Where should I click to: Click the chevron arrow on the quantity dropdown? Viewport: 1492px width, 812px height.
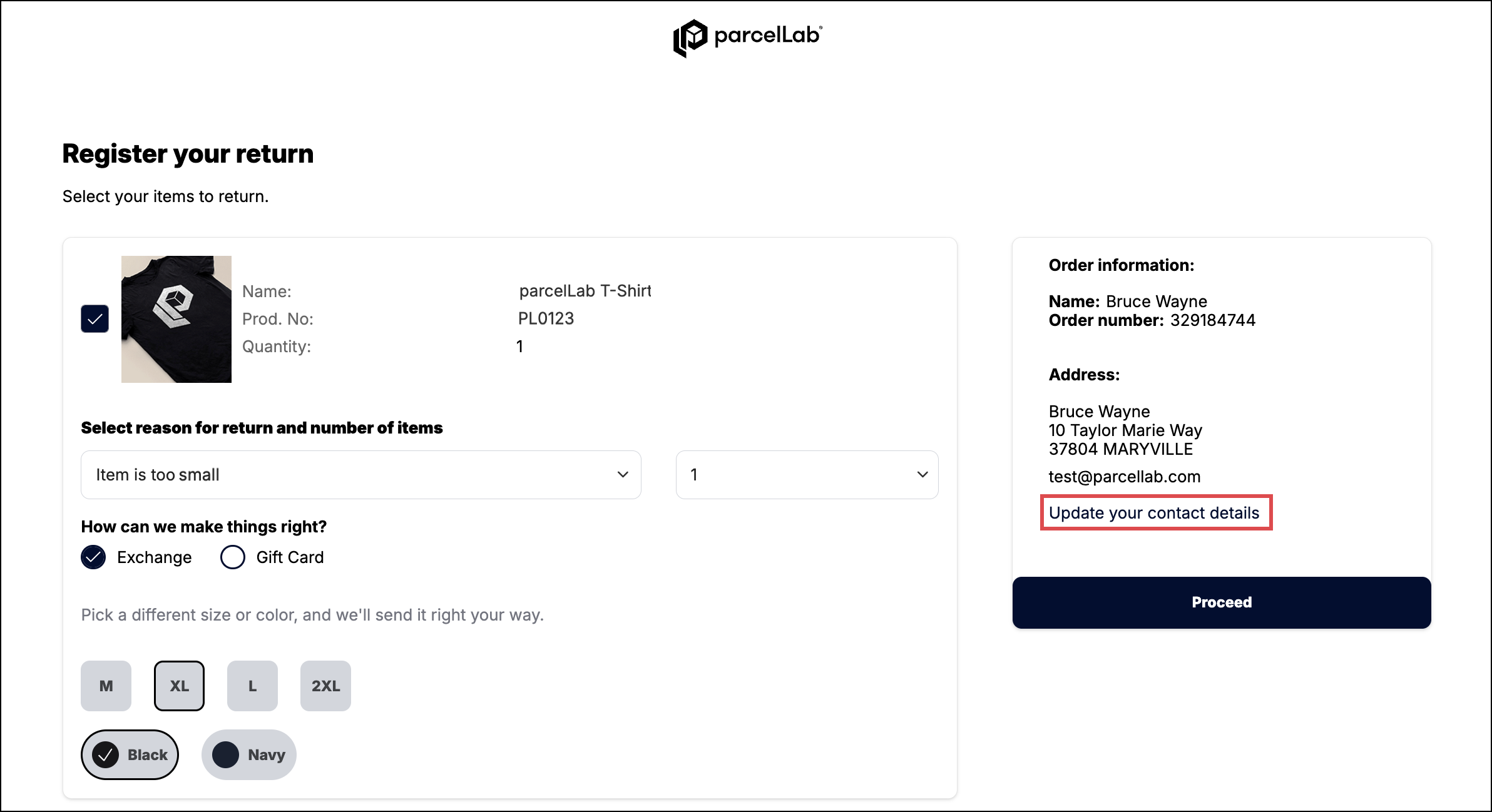coord(922,475)
